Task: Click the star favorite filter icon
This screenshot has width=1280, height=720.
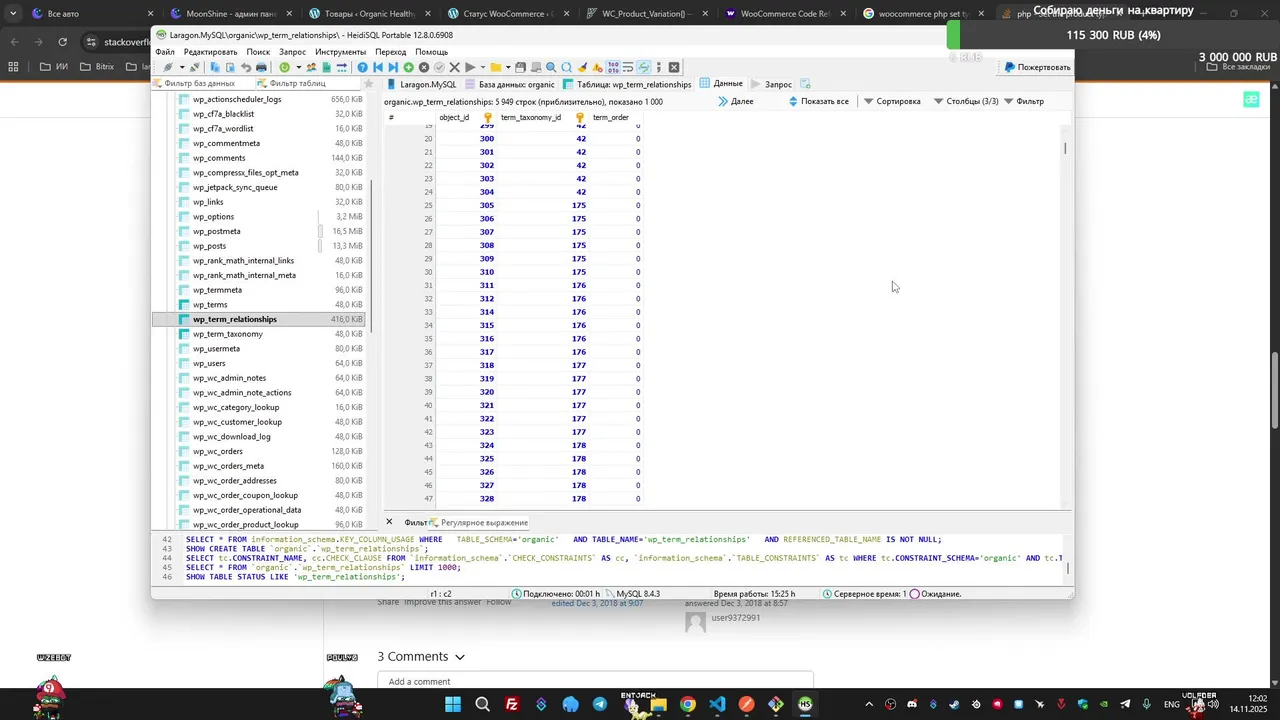Action: [x=368, y=83]
